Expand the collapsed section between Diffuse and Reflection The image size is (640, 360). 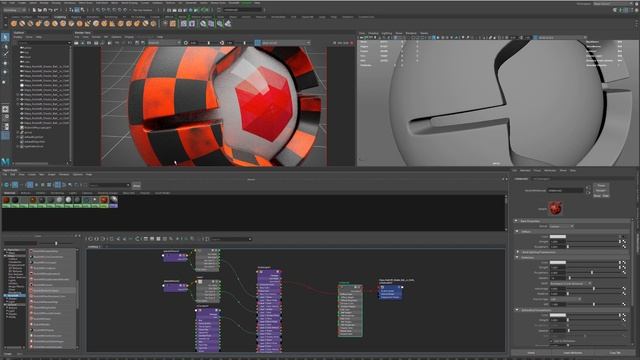[x=517, y=252]
